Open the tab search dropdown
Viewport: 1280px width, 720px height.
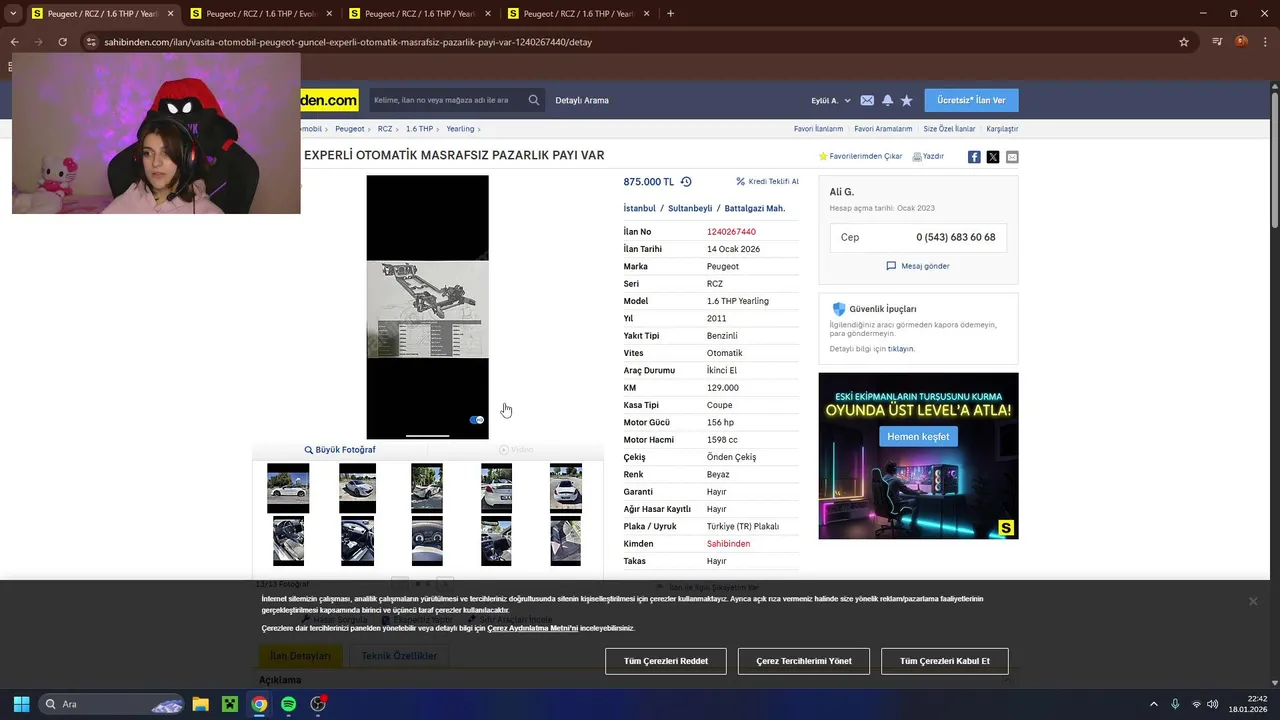13,14
